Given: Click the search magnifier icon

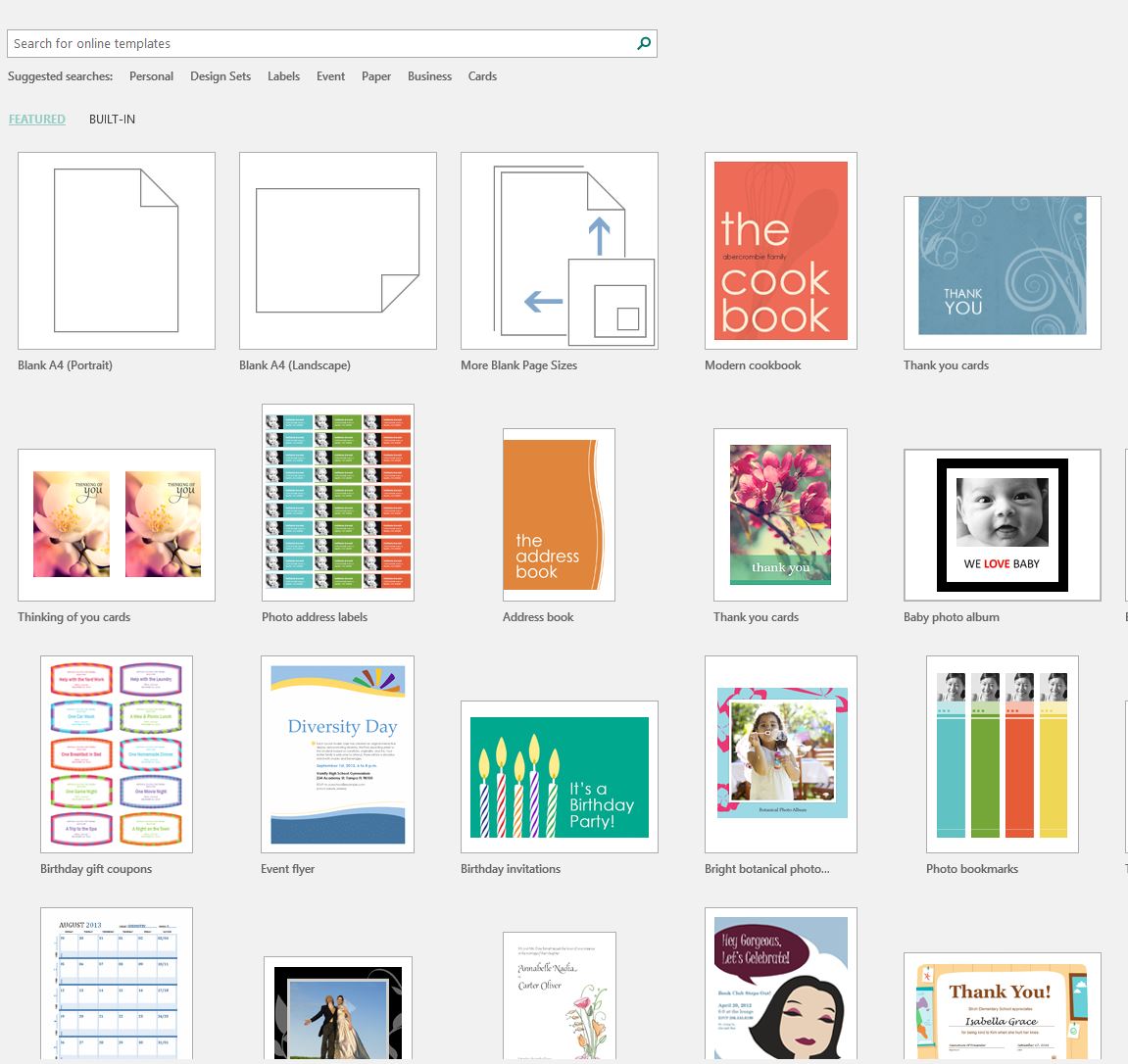Looking at the screenshot, I should pyautogui.click(x=643, y=43).
